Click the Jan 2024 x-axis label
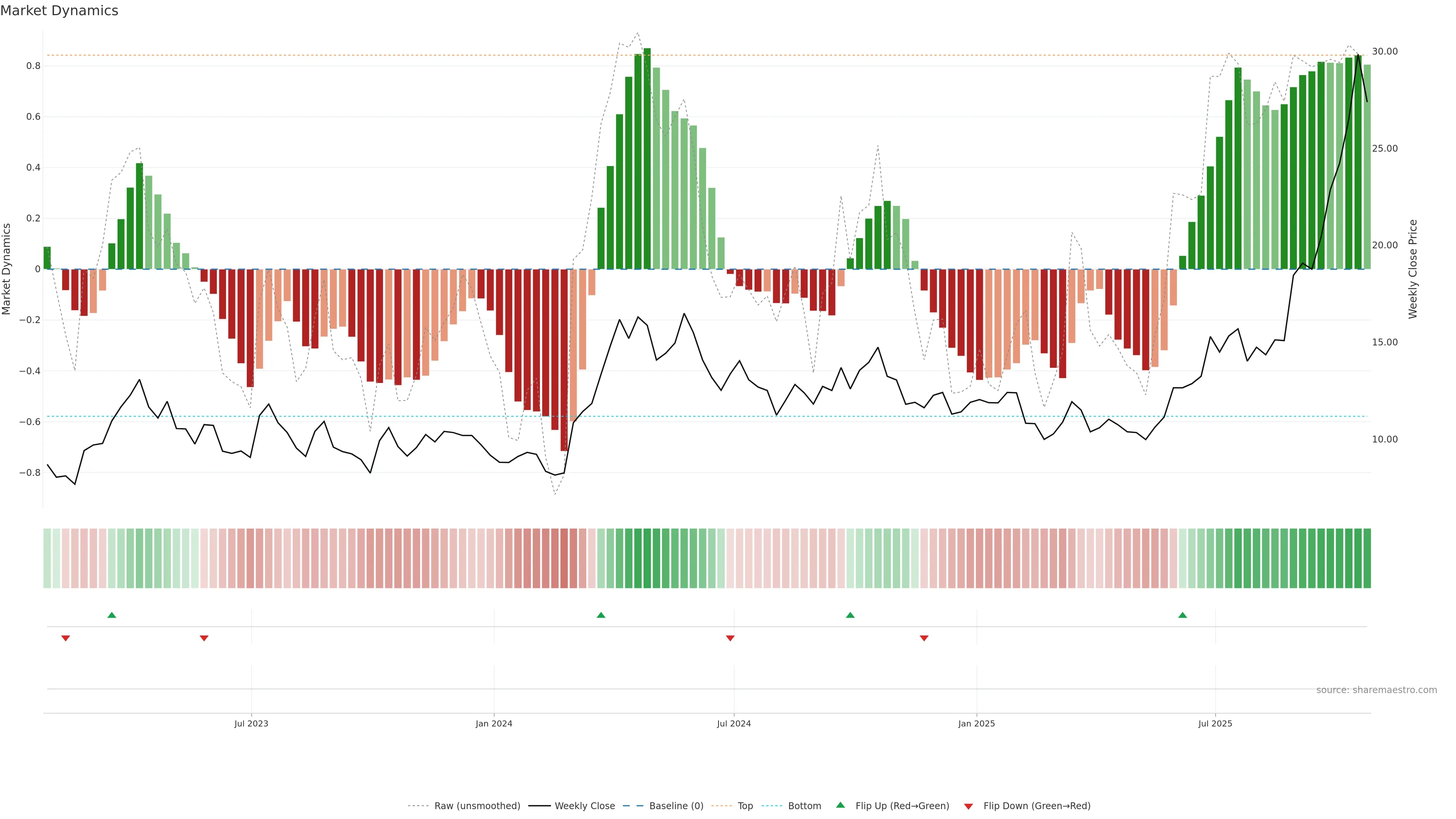Screen dimensions: 1456x819 point(493,723)
